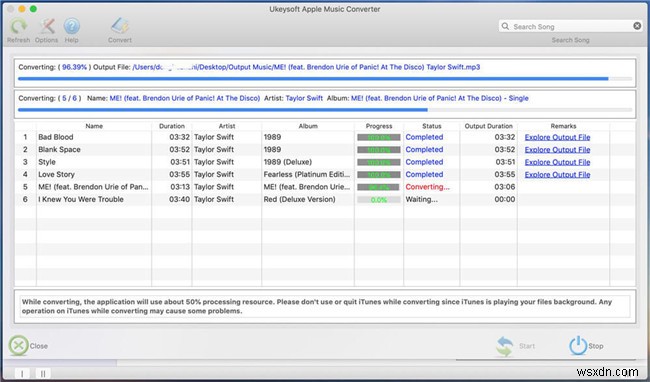650x382 pixels.
Task: Click the 100% progress bar for Bad Blood
Action: point(379,138)
